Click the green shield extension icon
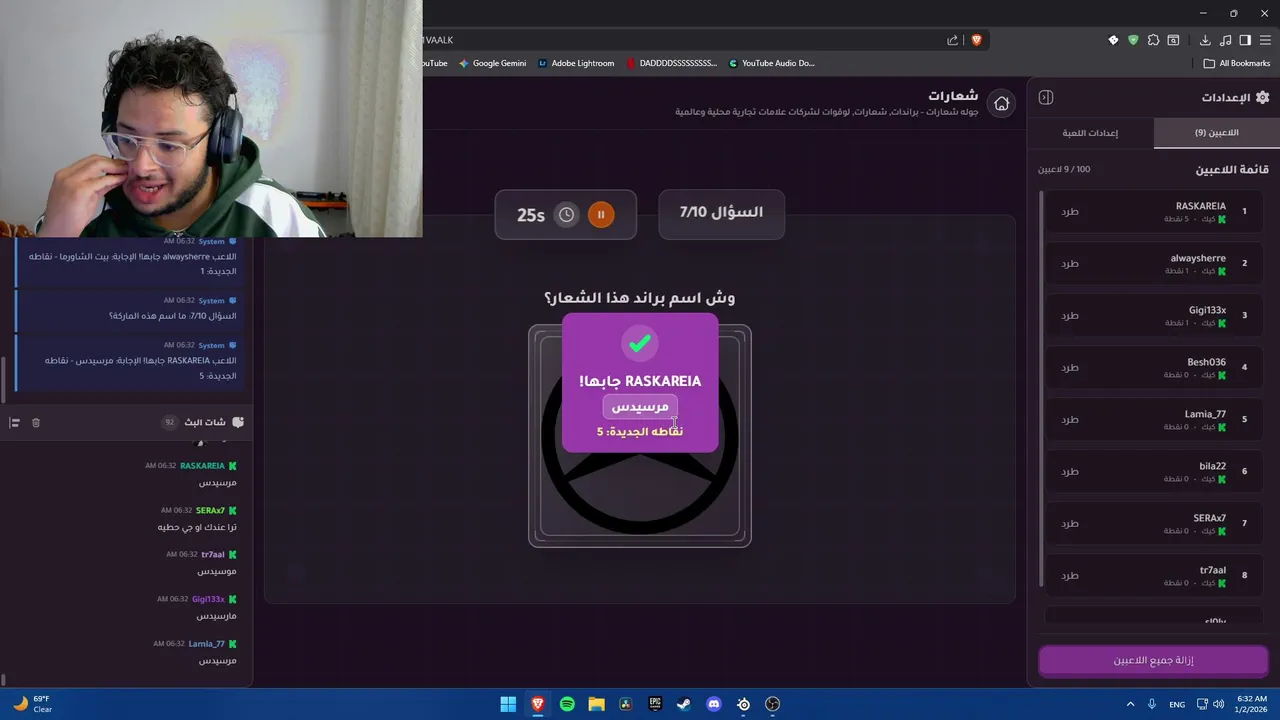Screen dimensions: 1280x720 tap(1133, 40)
